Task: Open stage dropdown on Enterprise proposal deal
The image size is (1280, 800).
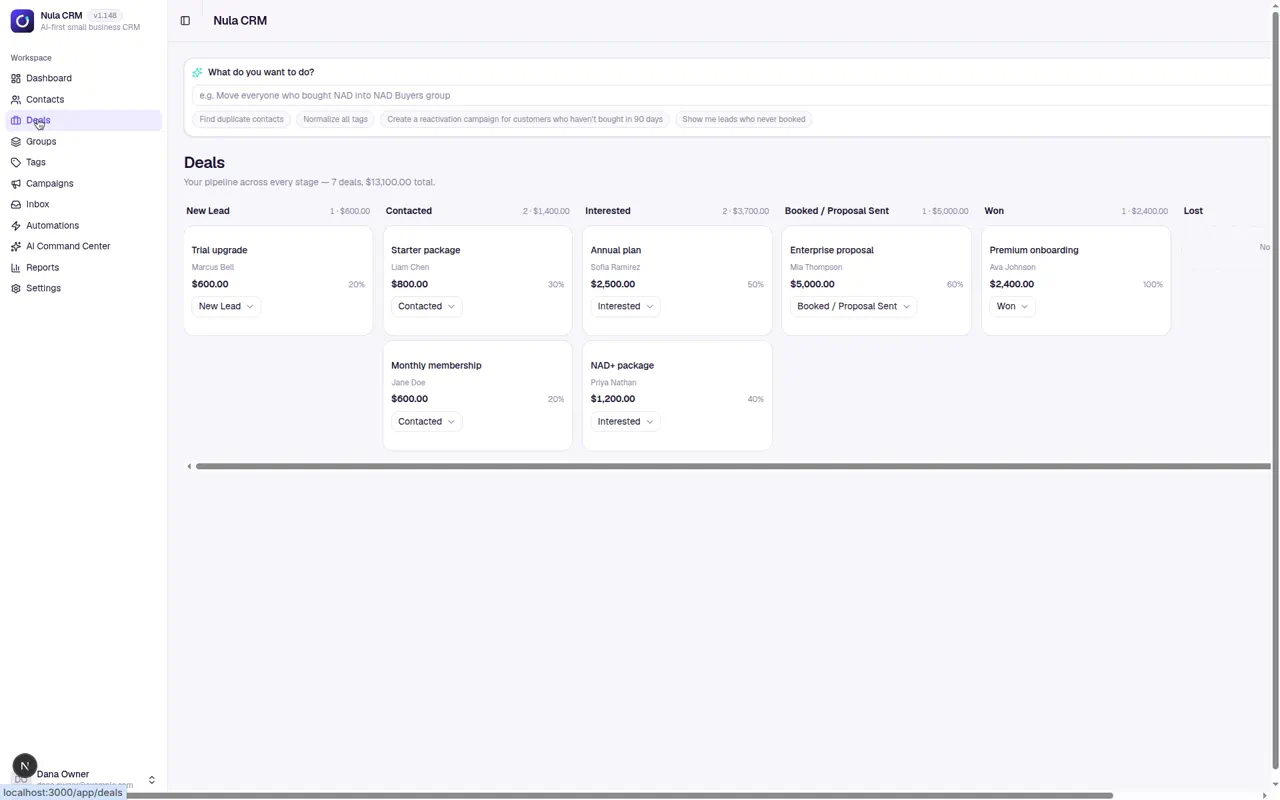Action: tap(853, 306)
